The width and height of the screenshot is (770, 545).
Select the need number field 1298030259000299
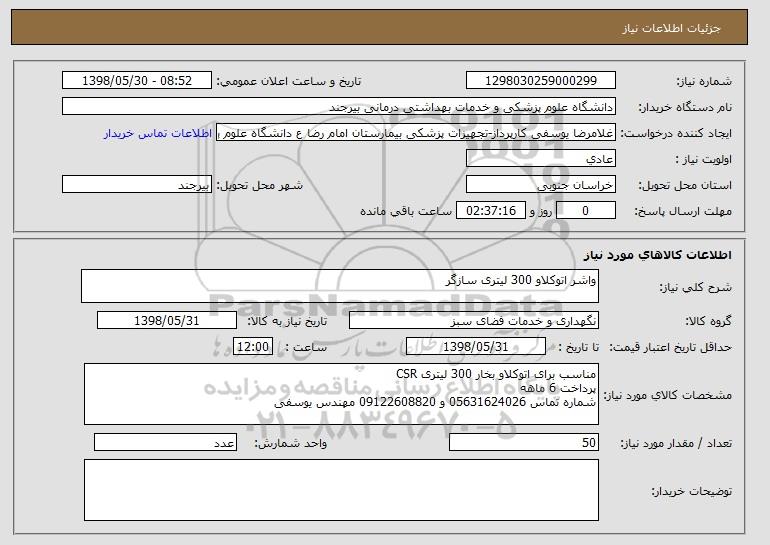point(541,81)
